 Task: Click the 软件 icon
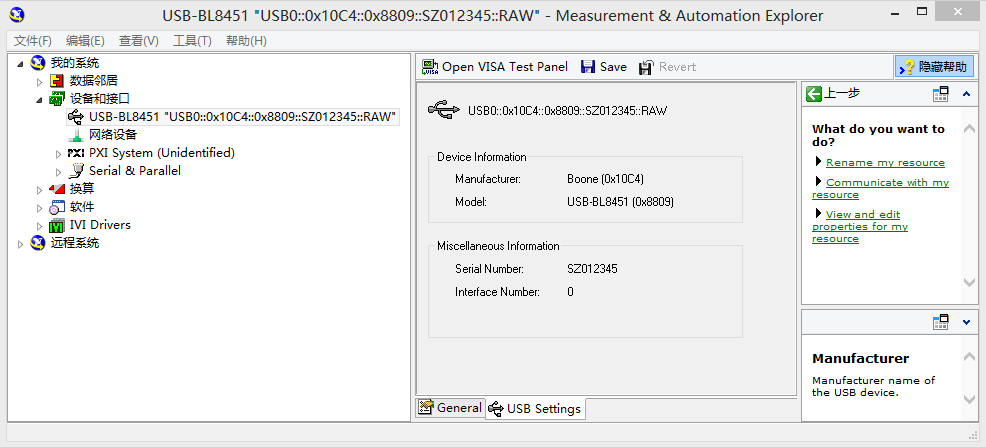point(57,207)
